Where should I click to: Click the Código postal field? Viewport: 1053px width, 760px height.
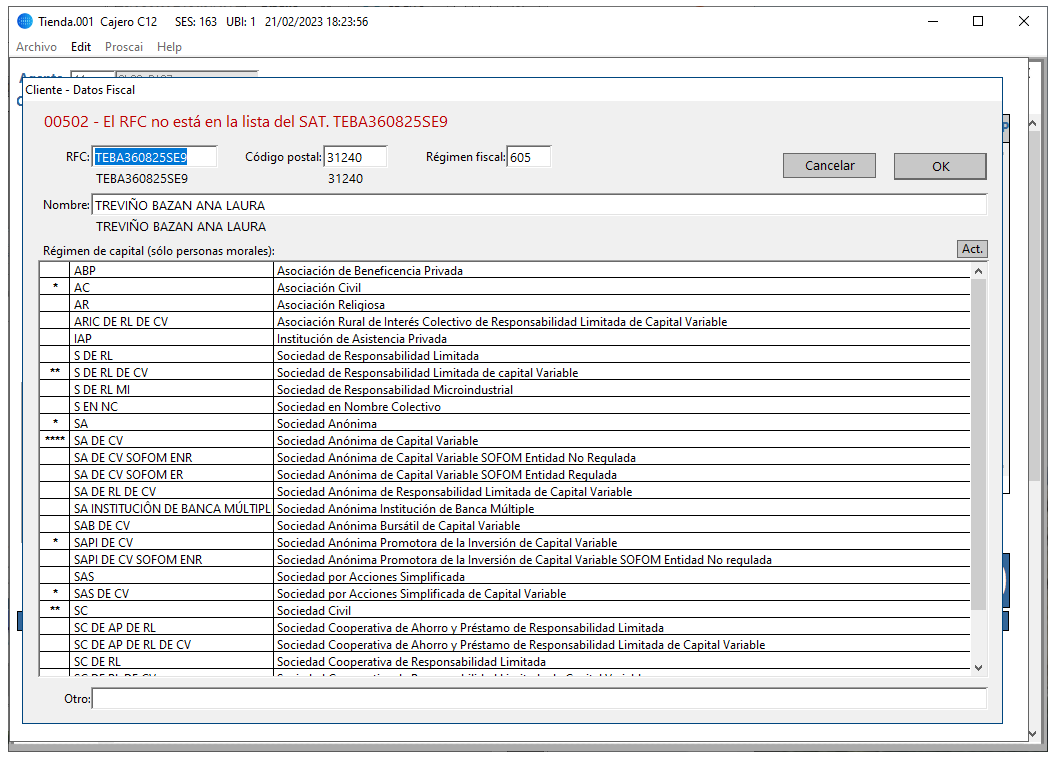[x=355, y=157]
